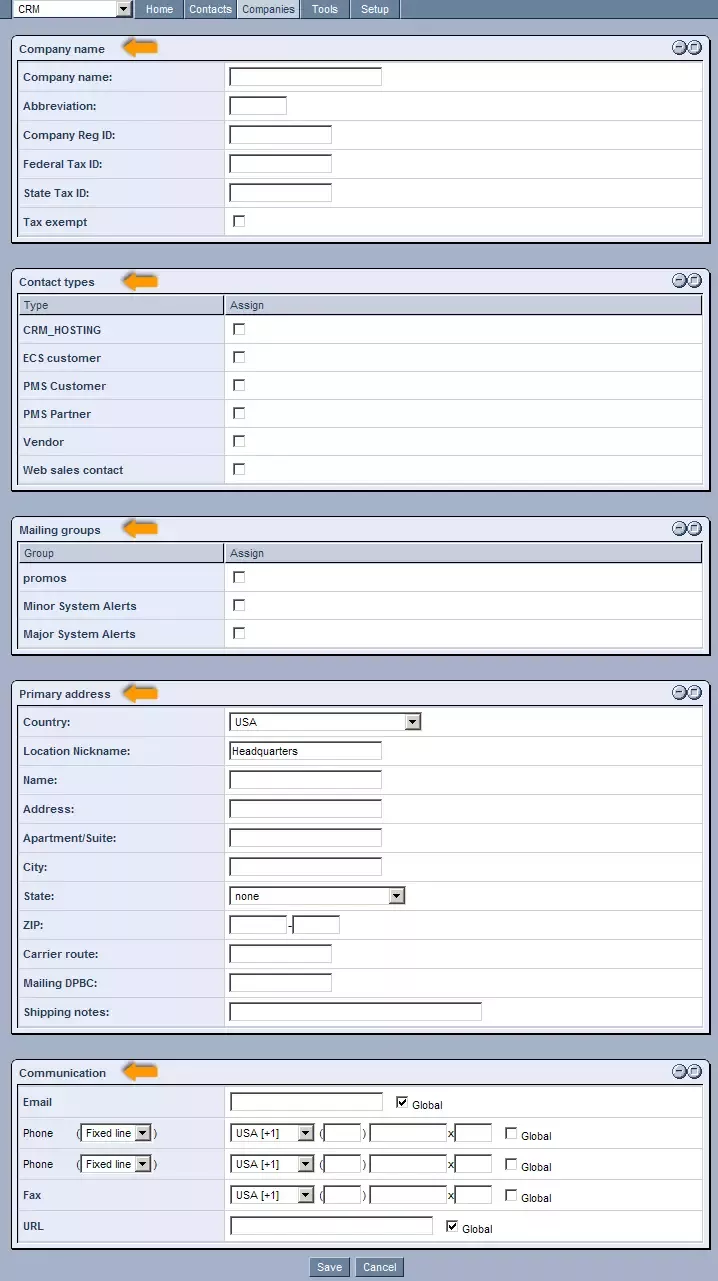The width and height of the screenshot is (718, 1281).
Task: Click the Mailing DPBC field
Action: click(281, 983)
